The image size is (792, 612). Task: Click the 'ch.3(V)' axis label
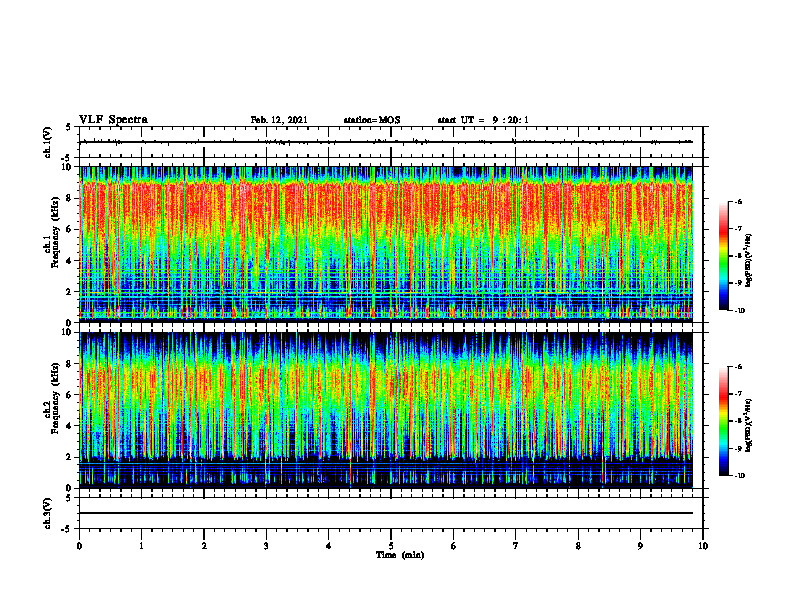click(x=47, y=513)
